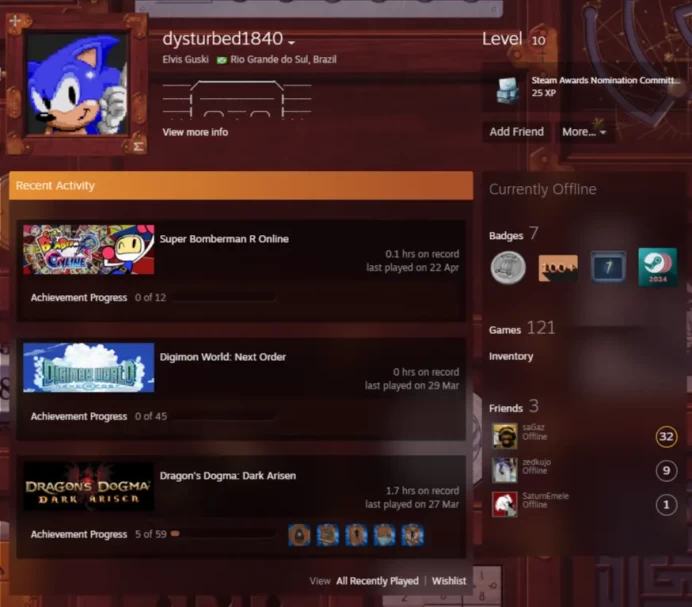Expand the dysturbed1840 username dropdown arrow
Viewport: 692px width, 607px height.
[291, 42]
